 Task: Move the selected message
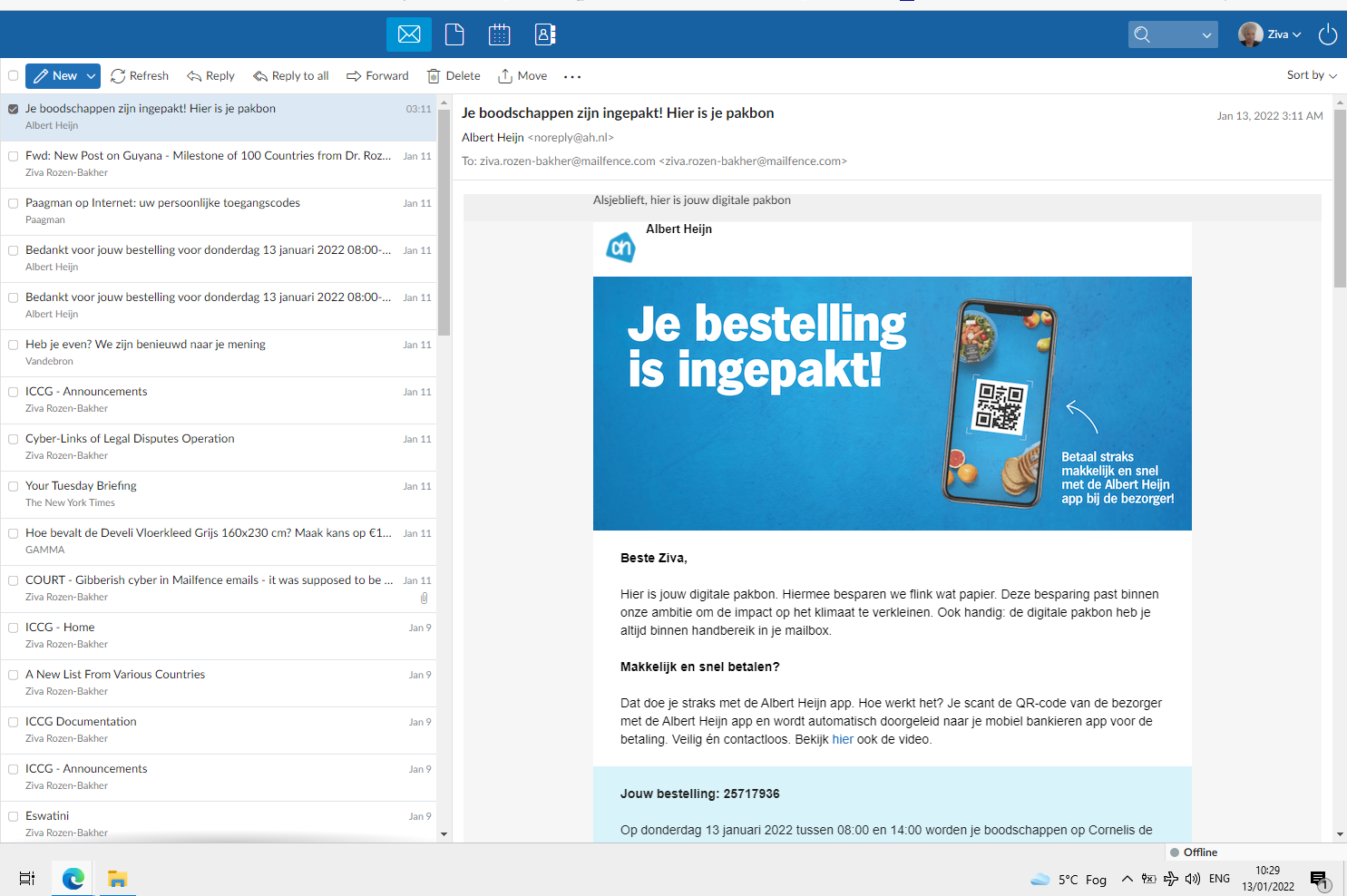[x=522, y=76]
